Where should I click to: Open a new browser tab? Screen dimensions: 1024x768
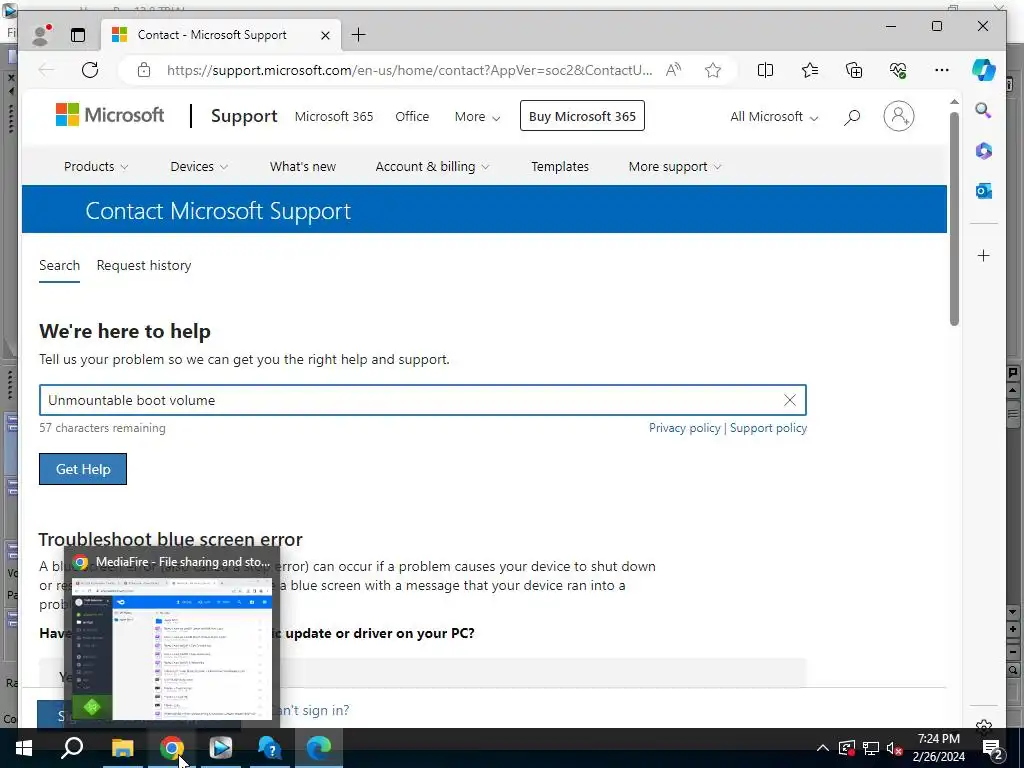pos(359,35)
